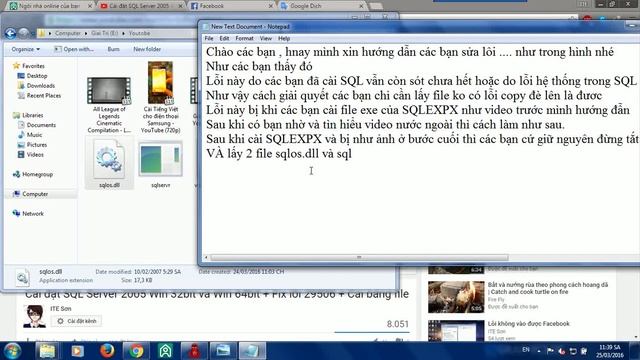Open Notepad Help menu
The height and width of the screenshot is (360, 640).
pos(284,38)
